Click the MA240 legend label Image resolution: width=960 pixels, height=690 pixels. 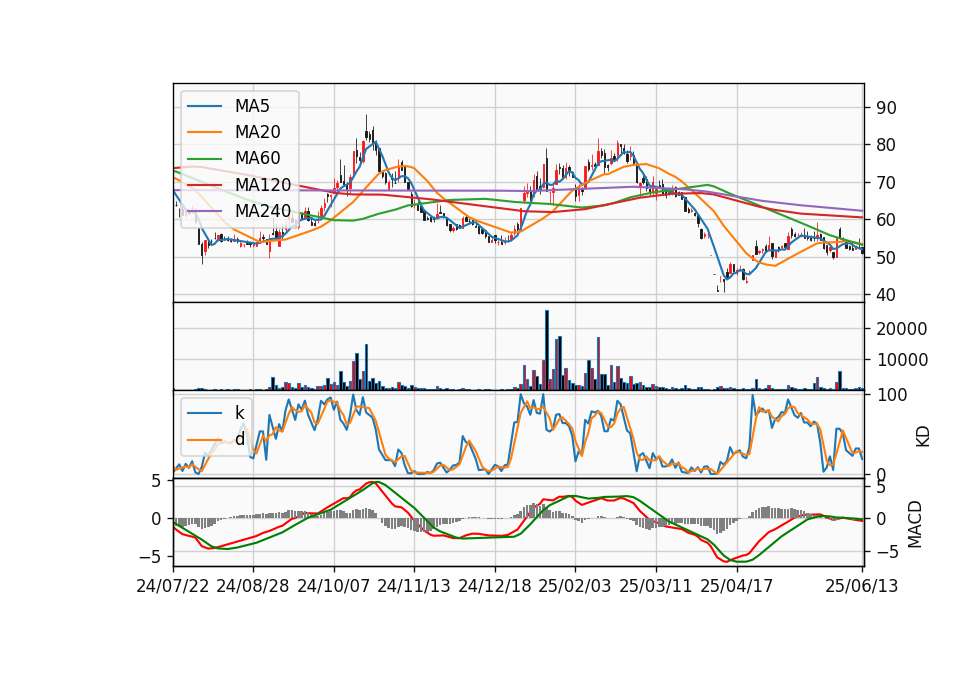point(263,211)
